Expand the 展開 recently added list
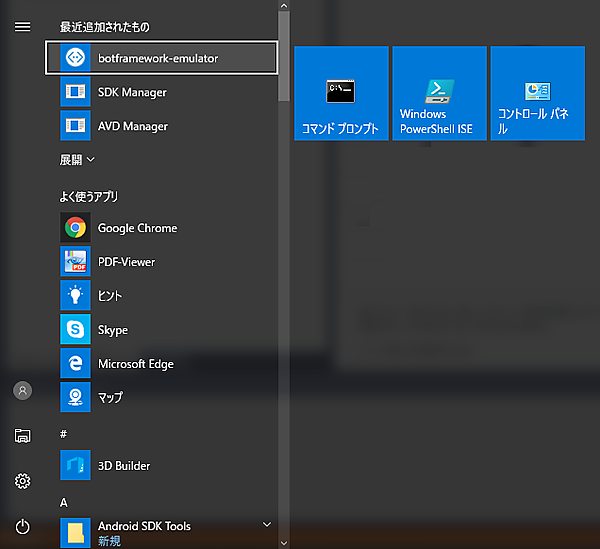This screenshot has width=600, height=549. pos(77,159)
